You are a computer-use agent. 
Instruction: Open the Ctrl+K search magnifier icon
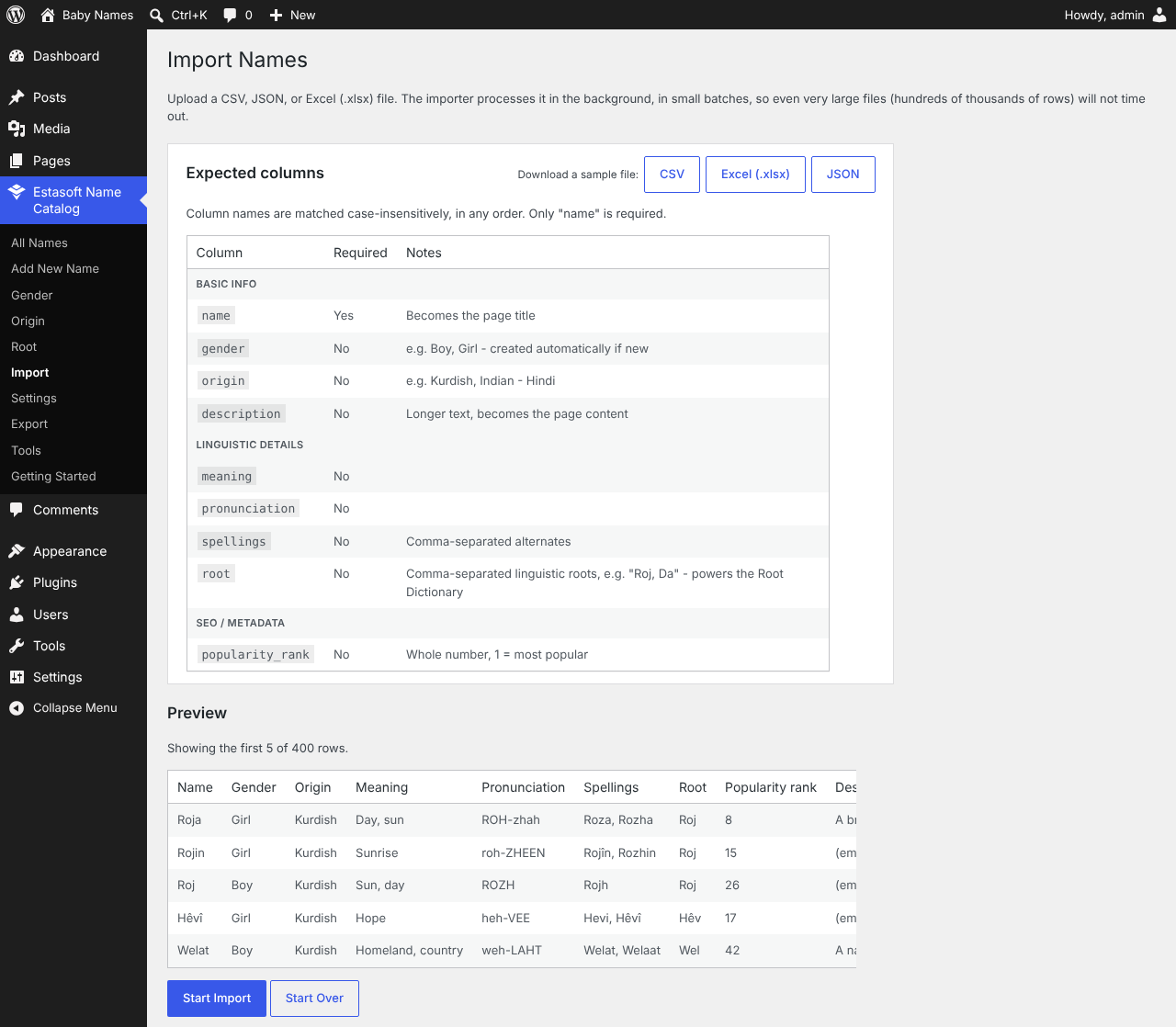pos(157,16)
